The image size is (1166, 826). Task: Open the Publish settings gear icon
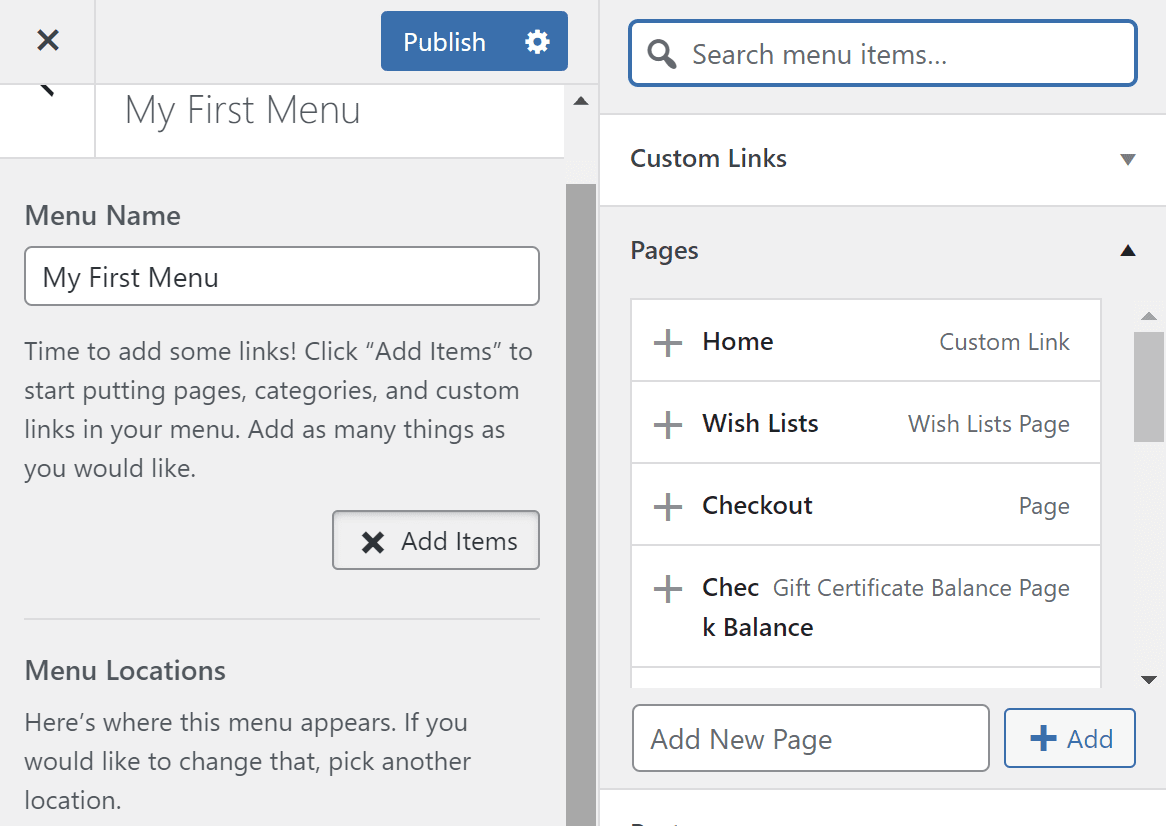[536, 41]
